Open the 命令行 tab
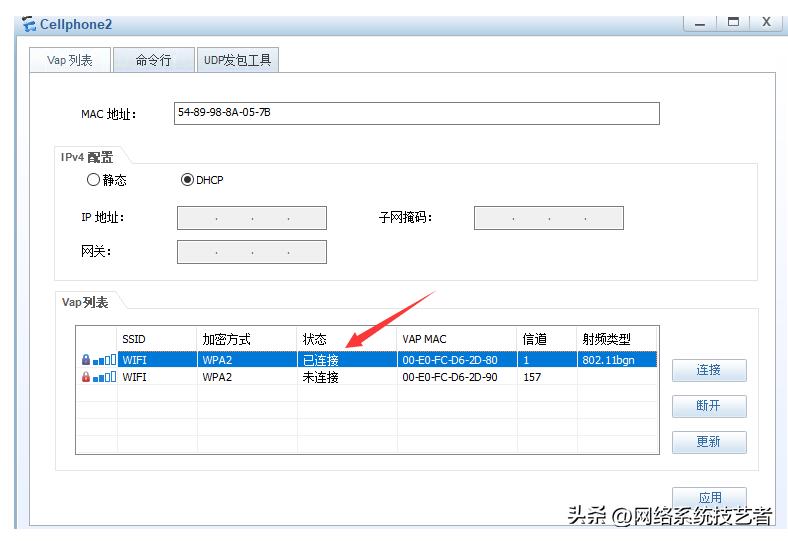The image size is (788, 541). click(153, 60)
